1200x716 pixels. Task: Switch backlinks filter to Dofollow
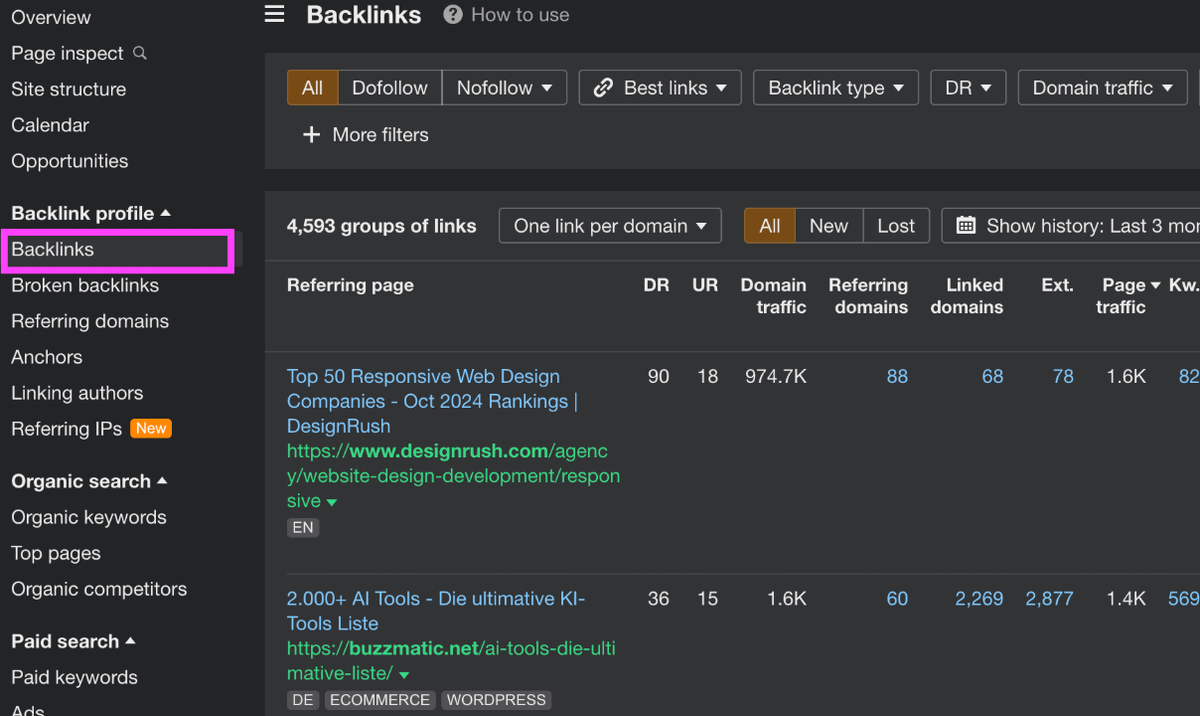pos(389,87)
